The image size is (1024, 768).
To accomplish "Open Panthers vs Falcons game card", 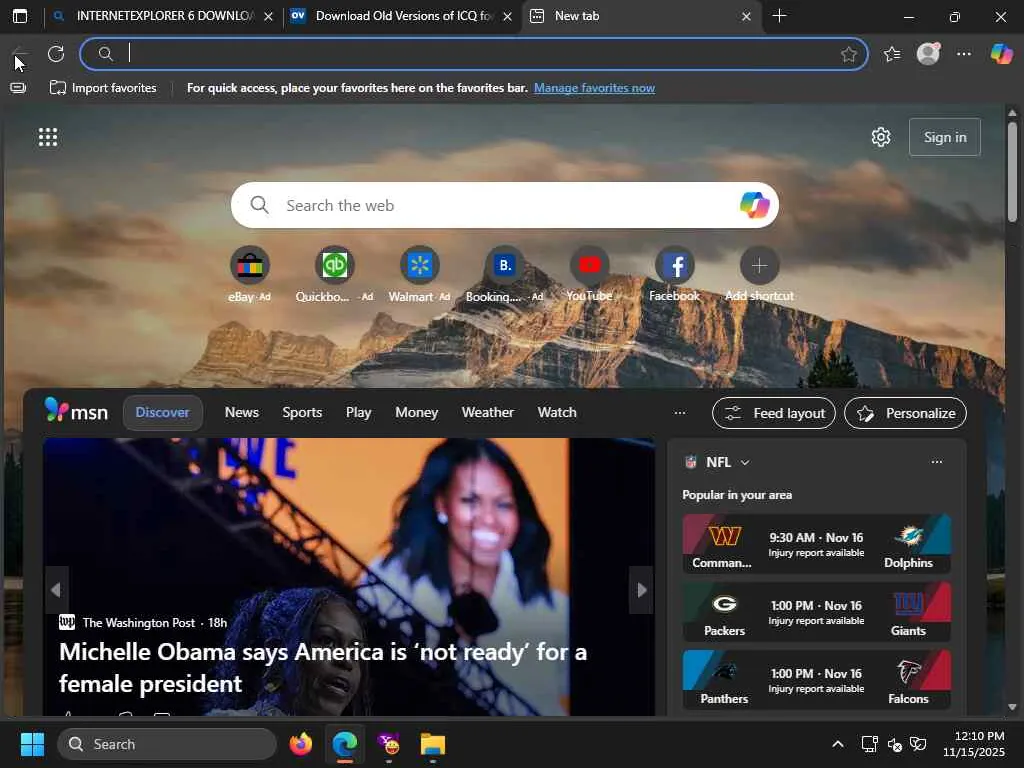I will (816, 680).
